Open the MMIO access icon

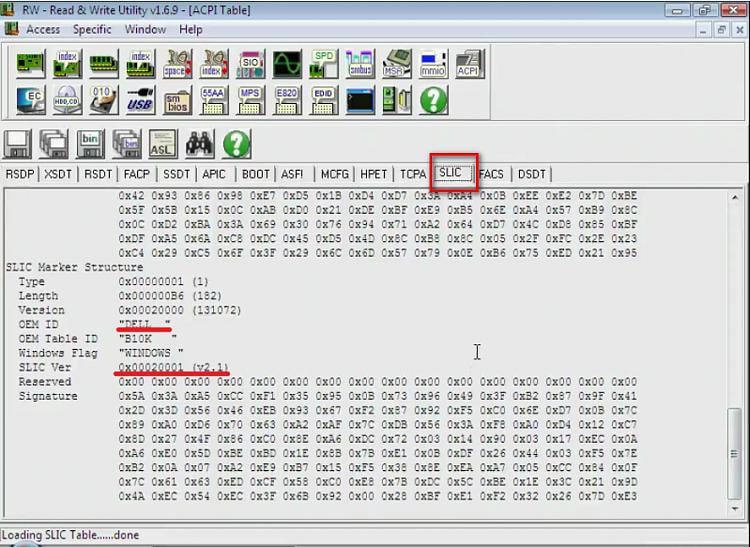tap(433, 64)
